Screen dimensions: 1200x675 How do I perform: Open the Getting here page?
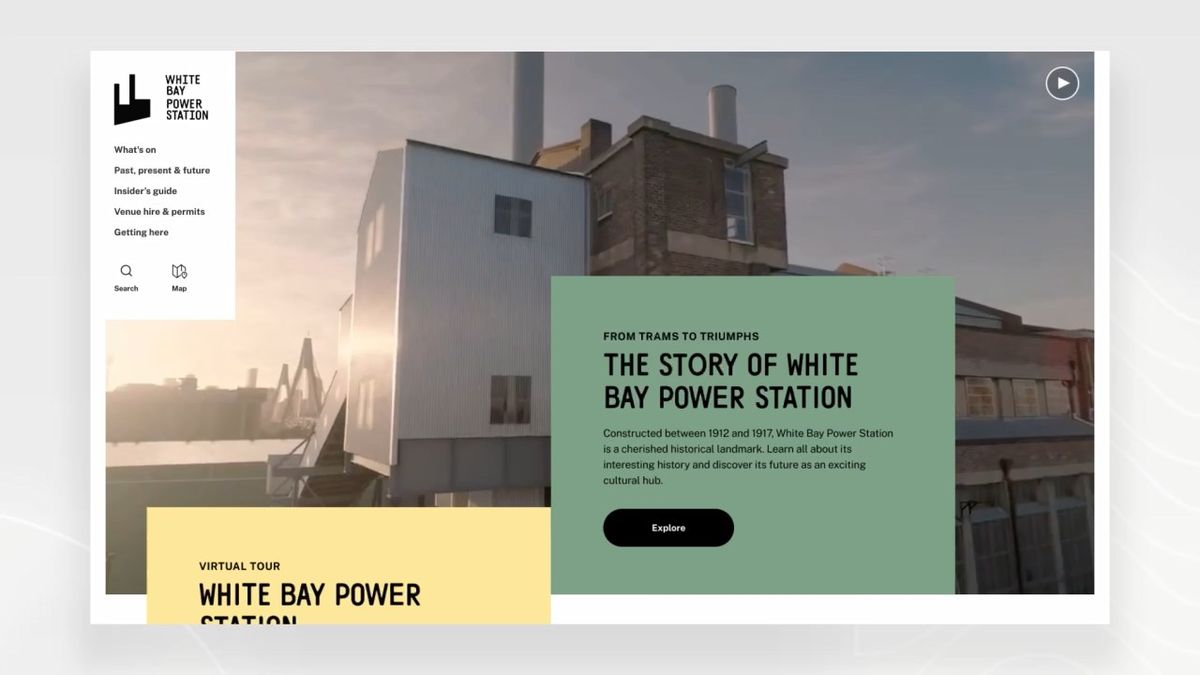[140, 232]
